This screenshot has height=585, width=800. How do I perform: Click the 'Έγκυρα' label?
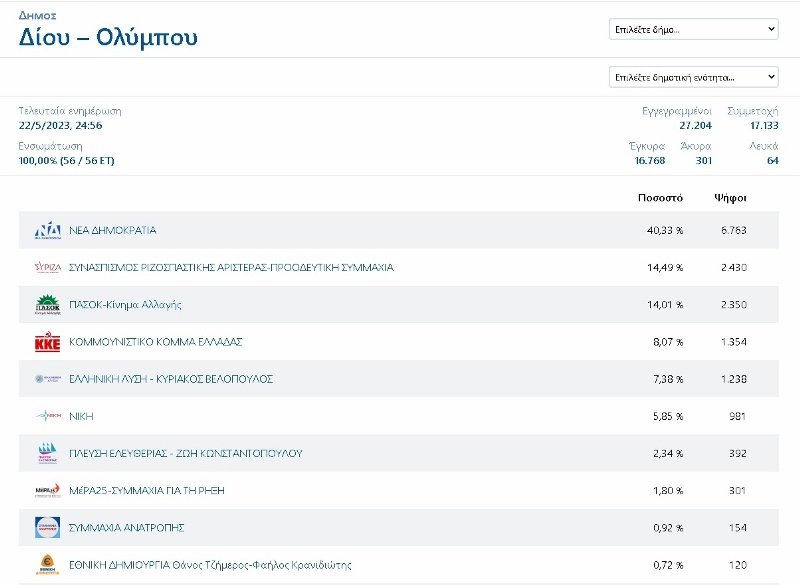647,146
